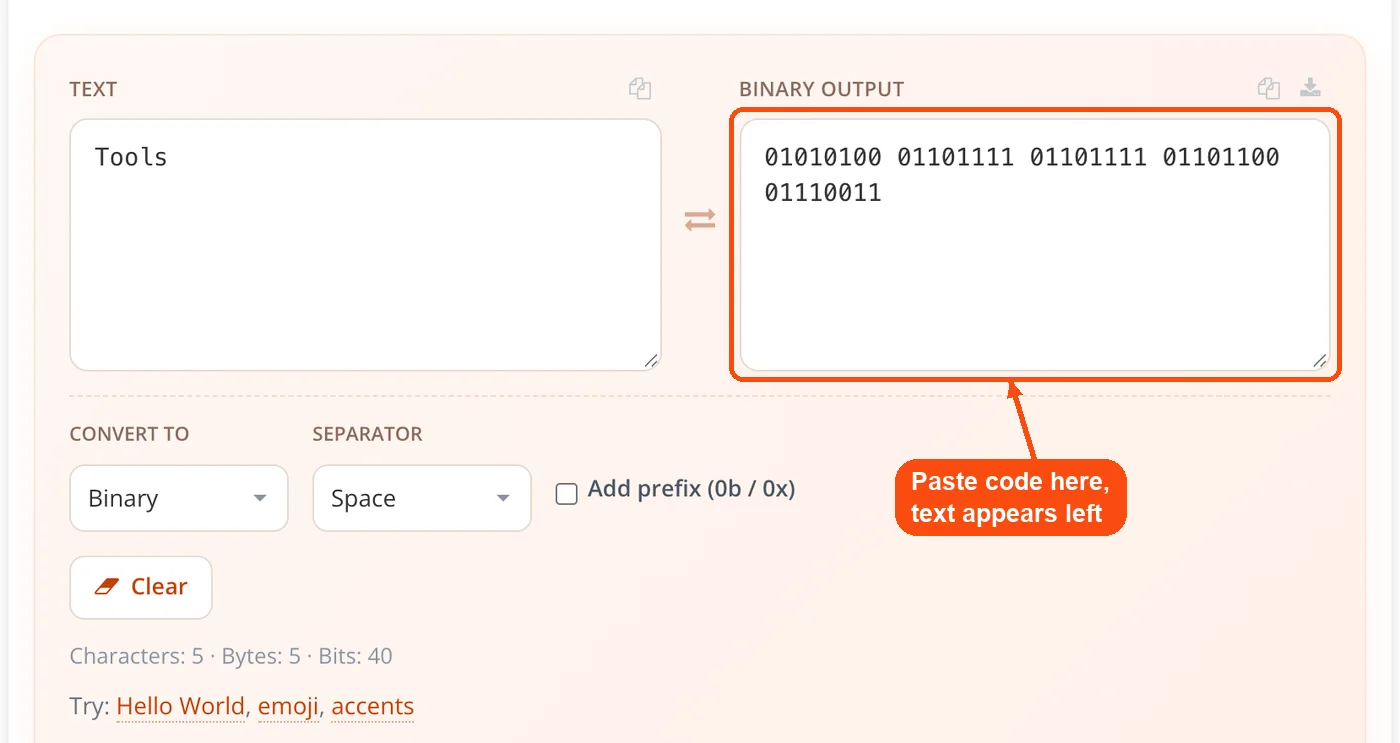Image resolution: width=1400 pixels, height=743 pixels.
Task: Copy the Binary Output contents
Action: (x=1269, y=88)
